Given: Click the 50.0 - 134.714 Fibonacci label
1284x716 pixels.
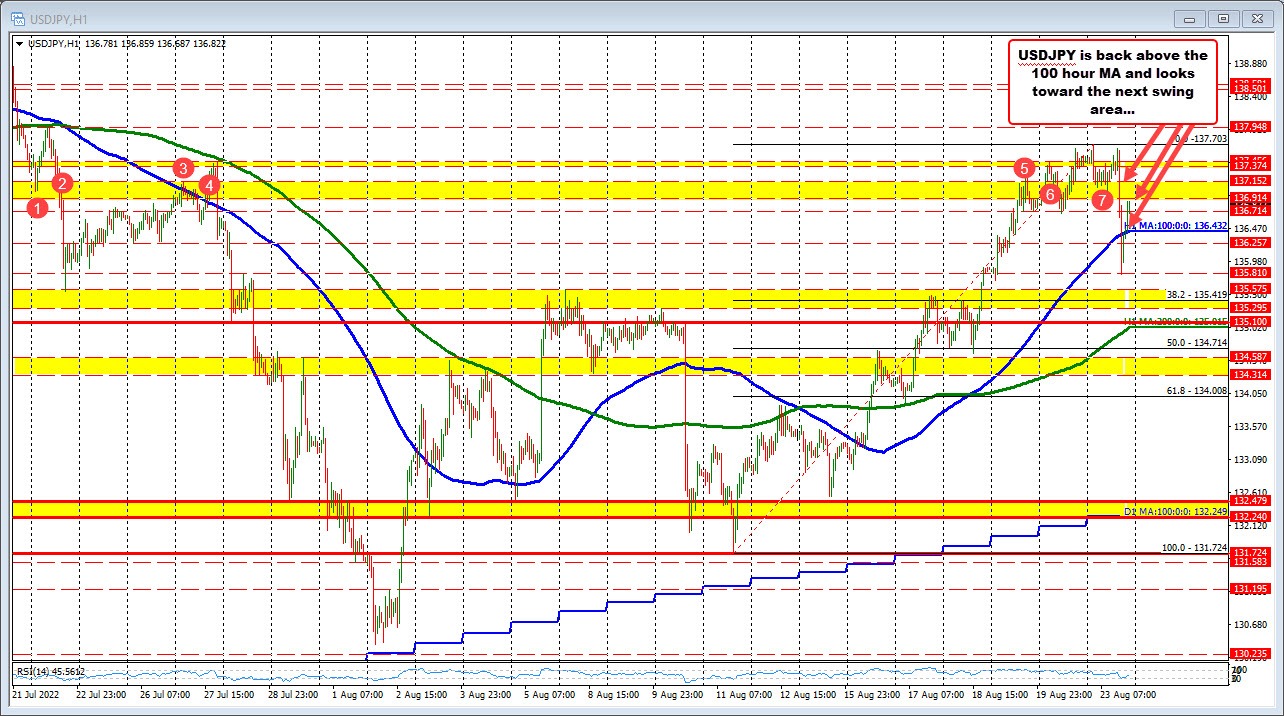Looking at the screenshot, I should coord(1197,342).
